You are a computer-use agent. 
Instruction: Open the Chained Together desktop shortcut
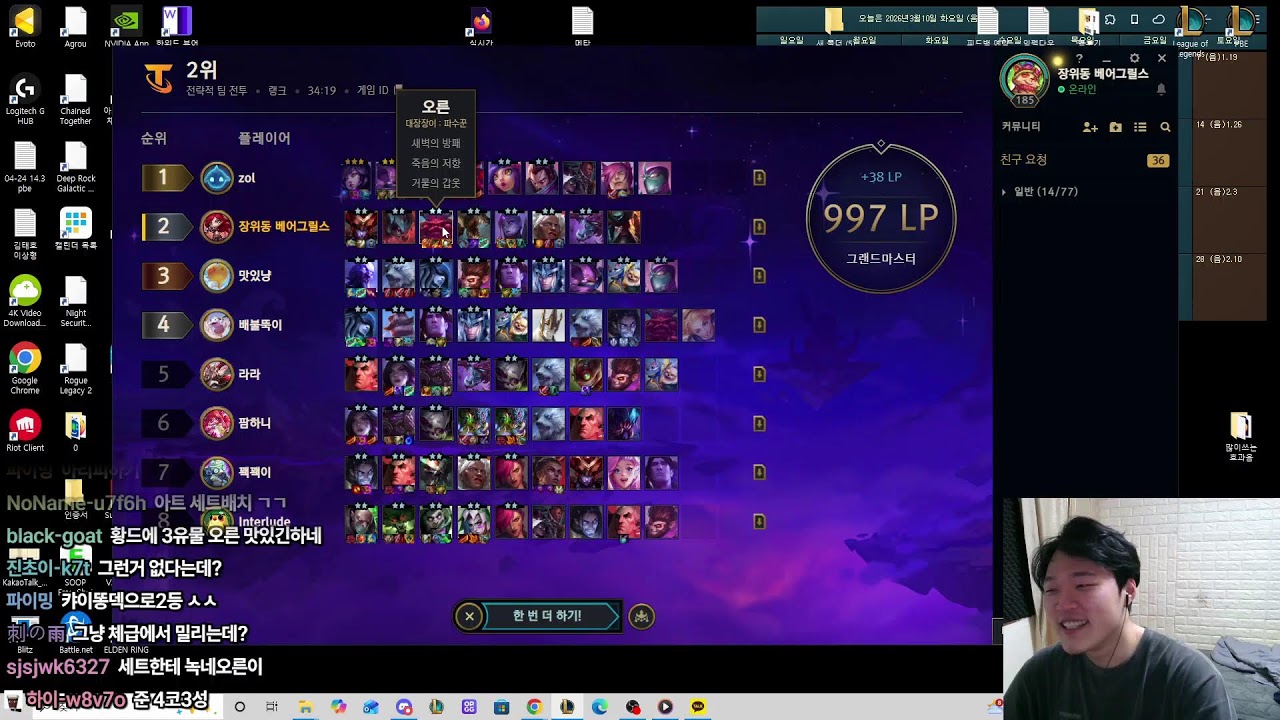point(75,100)
